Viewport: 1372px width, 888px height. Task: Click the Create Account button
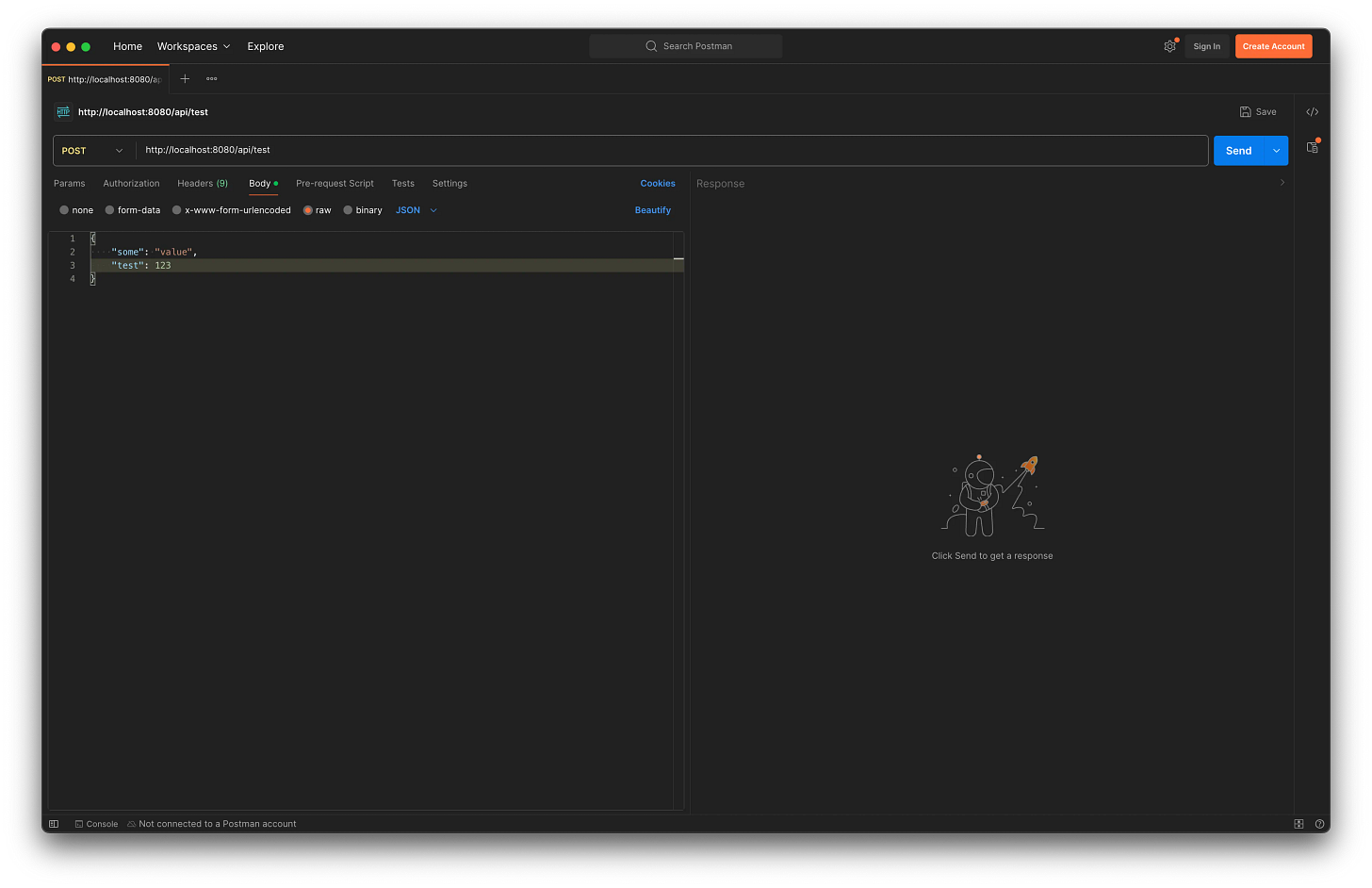1274,46
